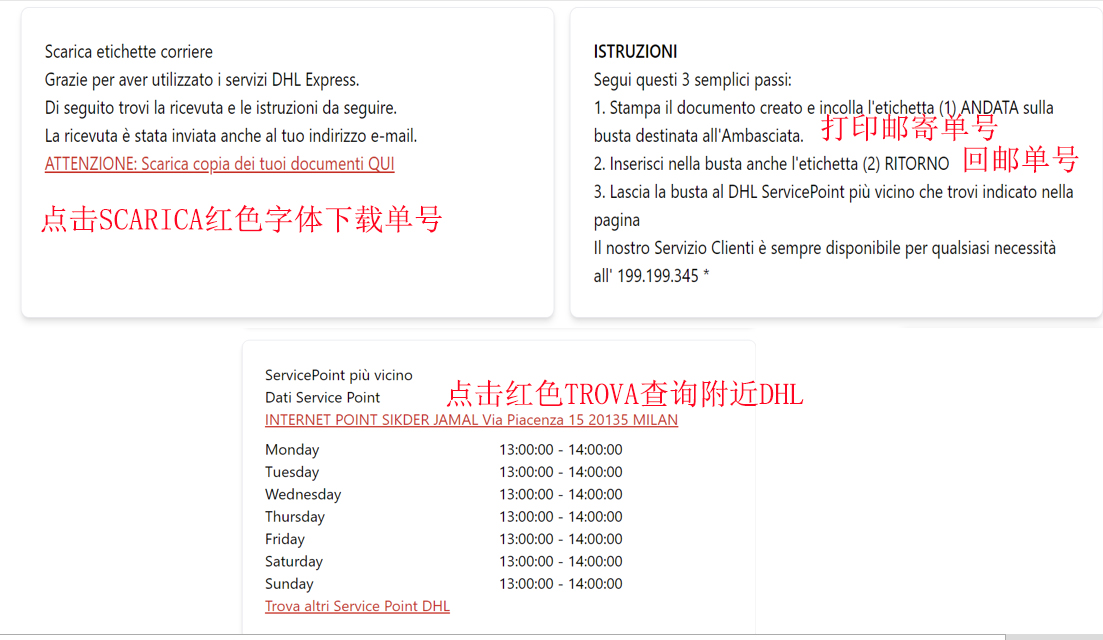Click the Wednesday row label

303,494
